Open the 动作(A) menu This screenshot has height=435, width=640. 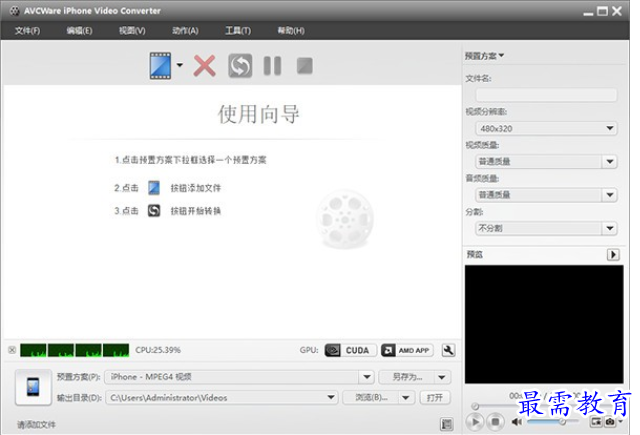coord(185,31)
